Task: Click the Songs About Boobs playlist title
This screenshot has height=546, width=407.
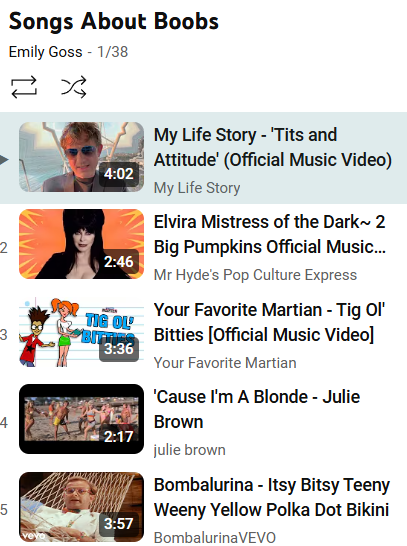Action: pos(114,22)
